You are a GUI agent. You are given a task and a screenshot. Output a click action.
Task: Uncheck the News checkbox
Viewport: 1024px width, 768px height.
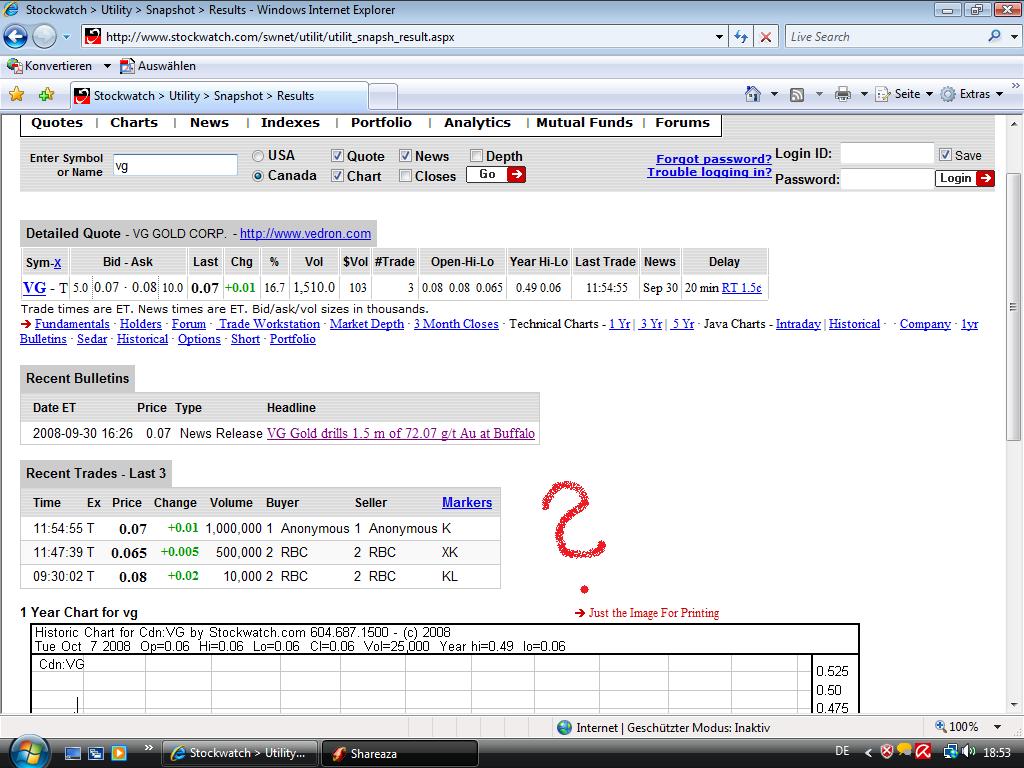[404, 156]
